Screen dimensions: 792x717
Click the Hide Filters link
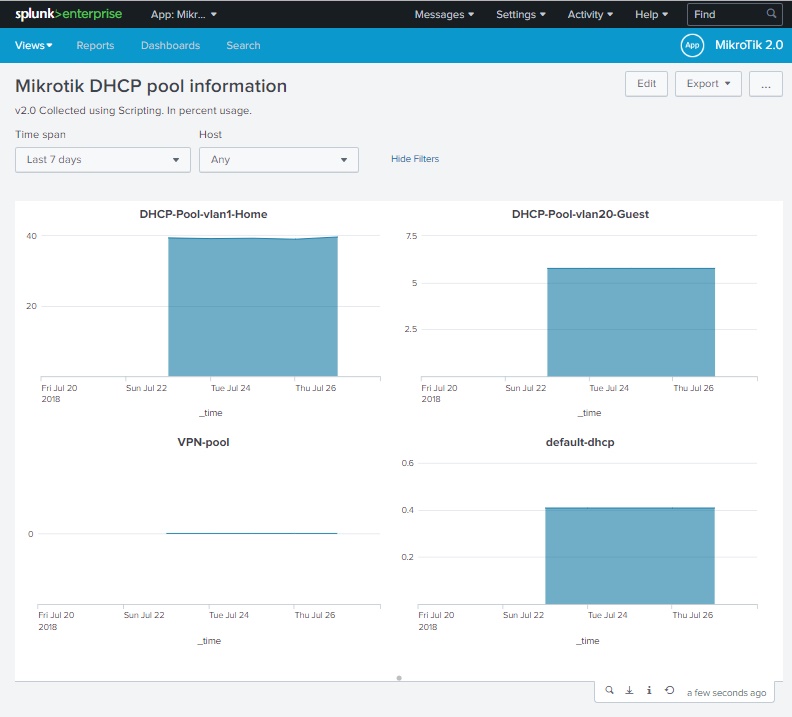[415, 159]
